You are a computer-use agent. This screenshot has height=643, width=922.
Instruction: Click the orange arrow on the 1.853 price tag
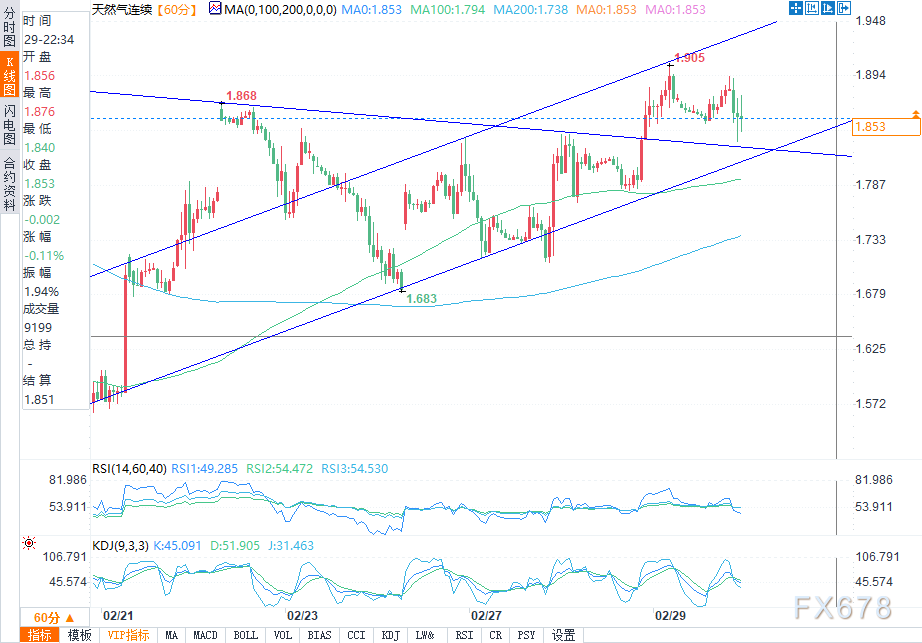coord(916,113)
